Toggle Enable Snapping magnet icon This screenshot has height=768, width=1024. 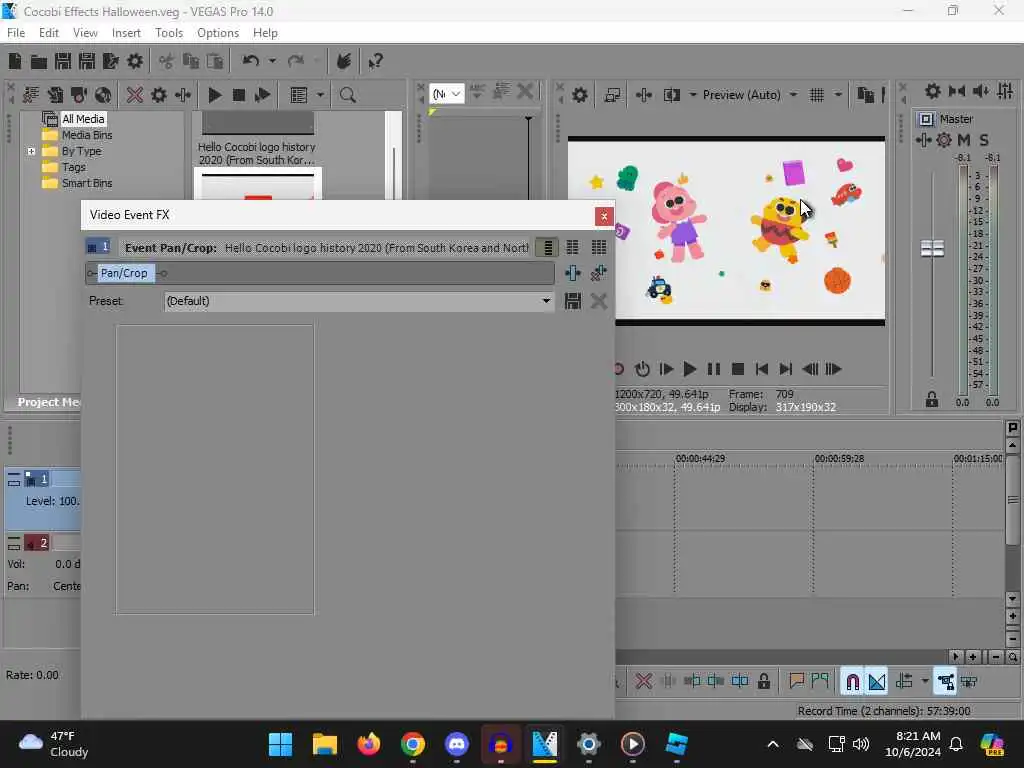(852, 682)
